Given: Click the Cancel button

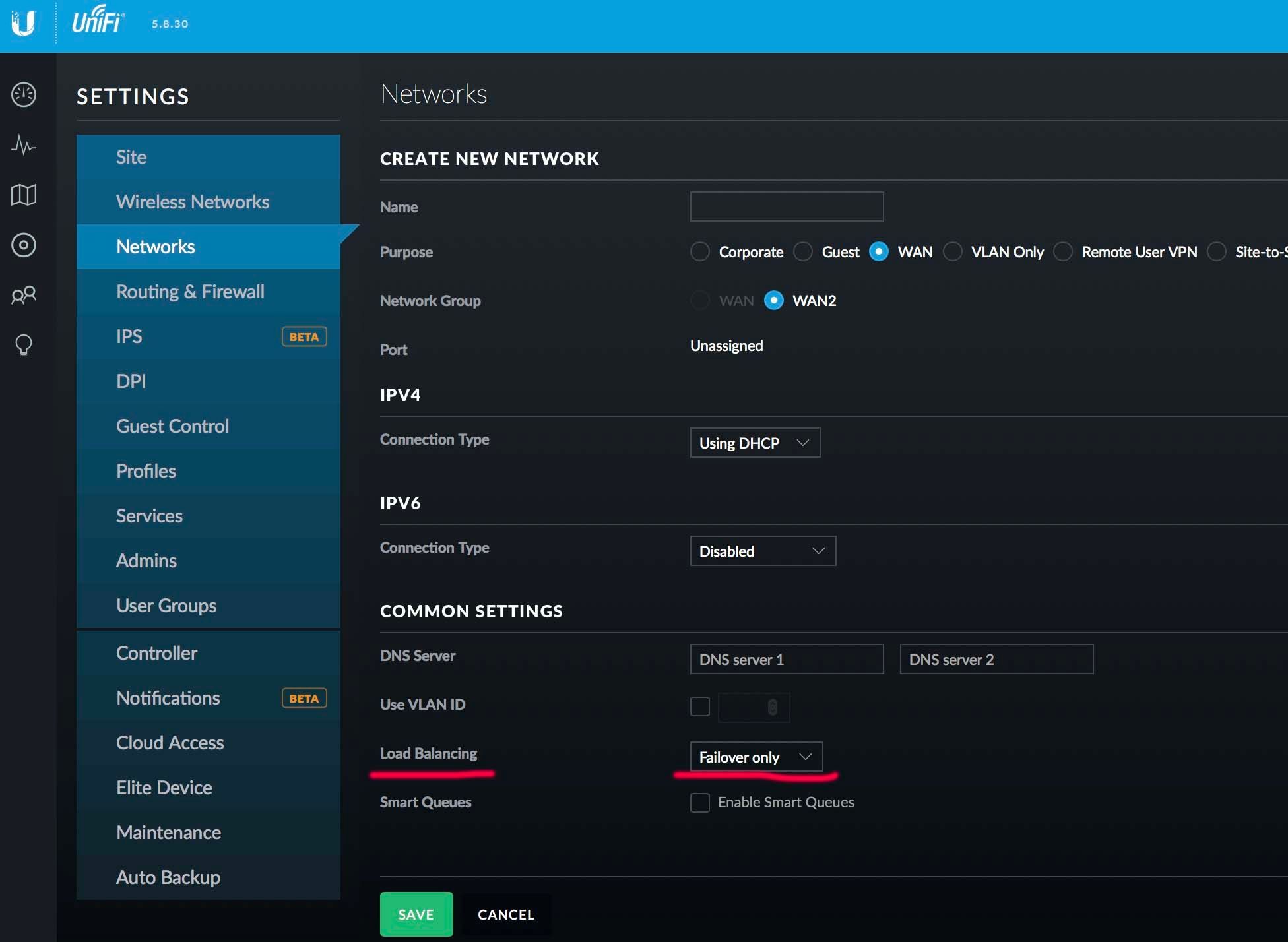Looking at the screenshot, I should point(505,914).
